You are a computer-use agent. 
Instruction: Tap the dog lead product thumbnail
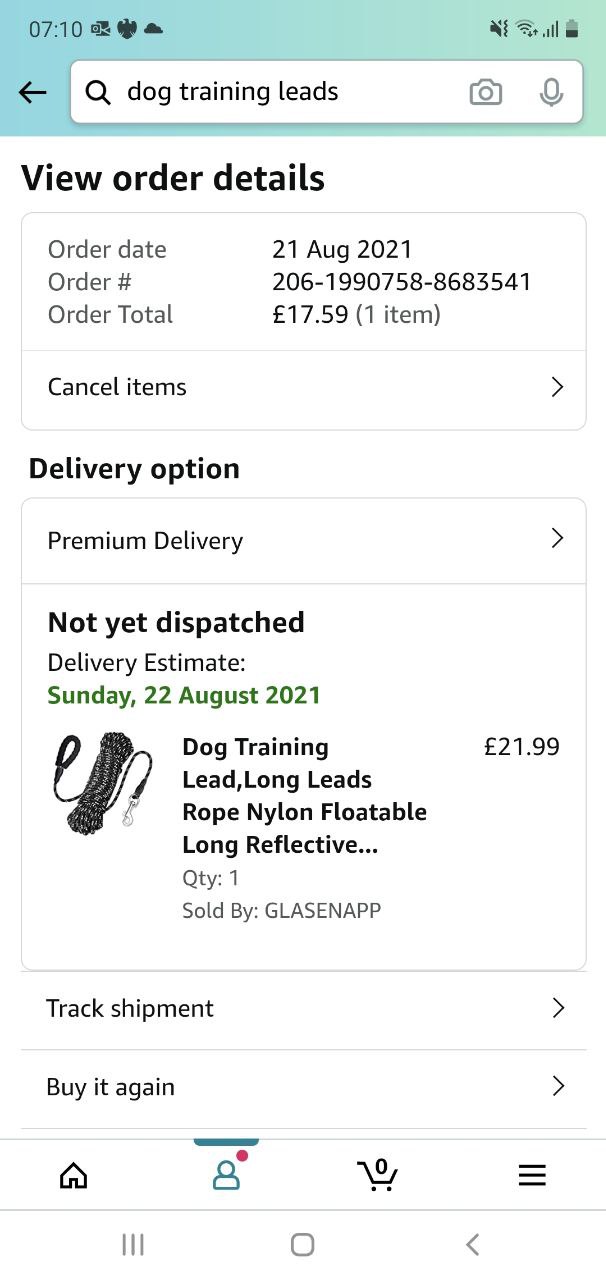pos(104,784)
